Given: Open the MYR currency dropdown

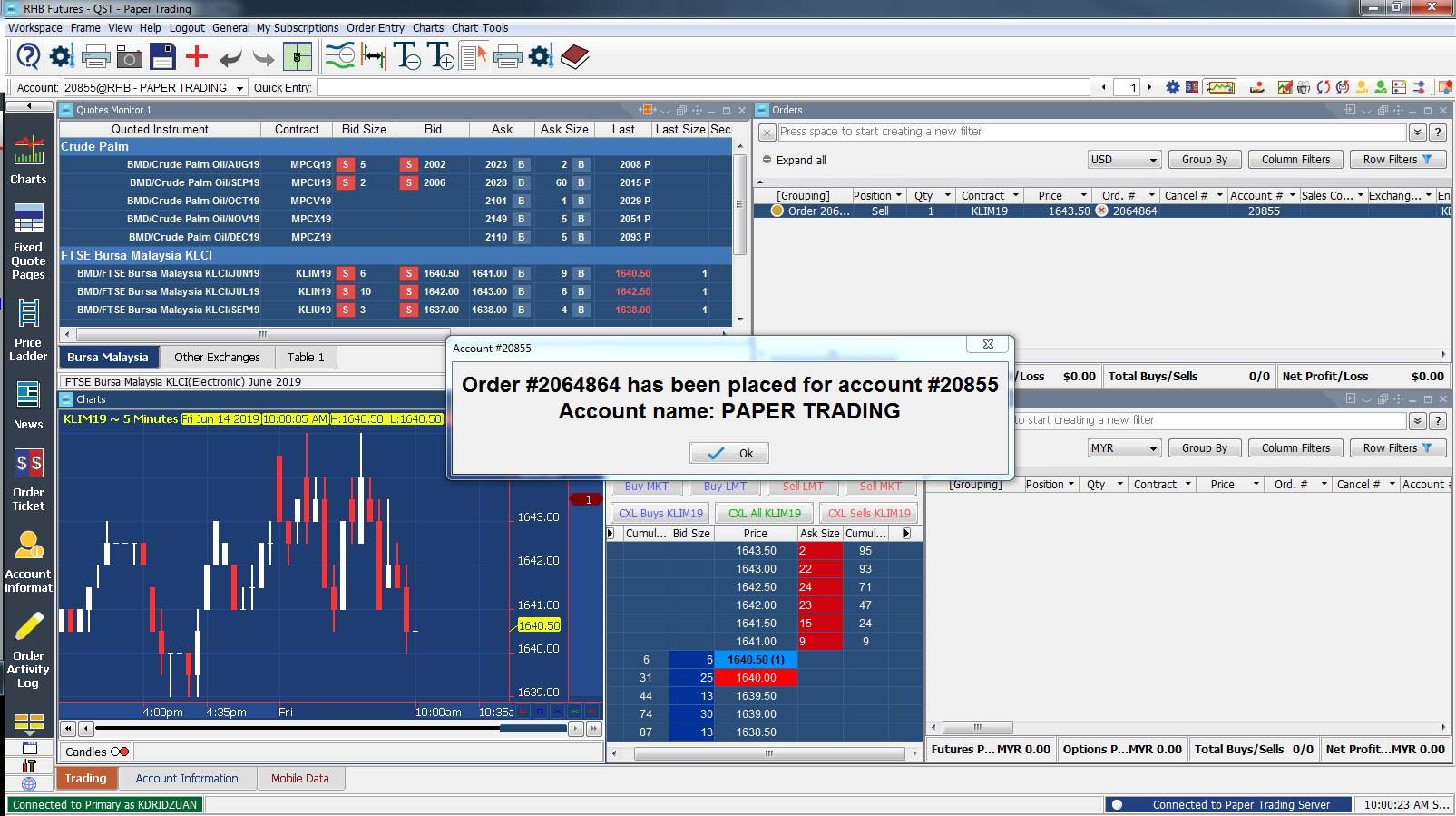Looking at the screenshot, I should click(x=1124, y=447).
